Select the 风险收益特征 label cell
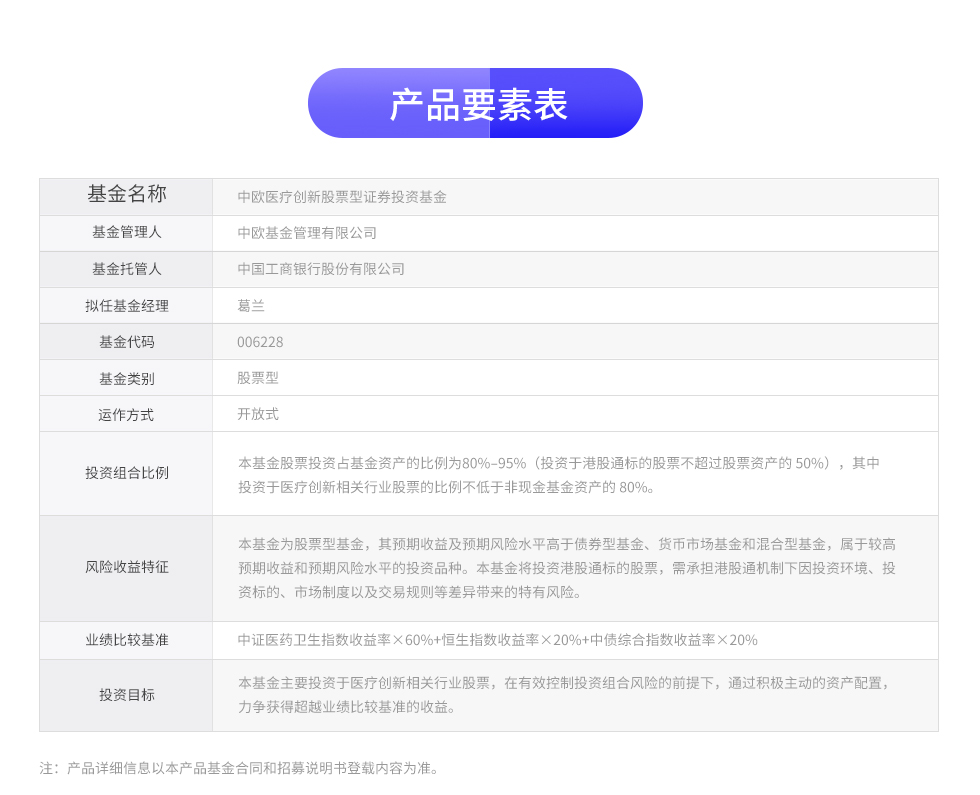Viewport: 980px width, 795px height. pos(126,568)
